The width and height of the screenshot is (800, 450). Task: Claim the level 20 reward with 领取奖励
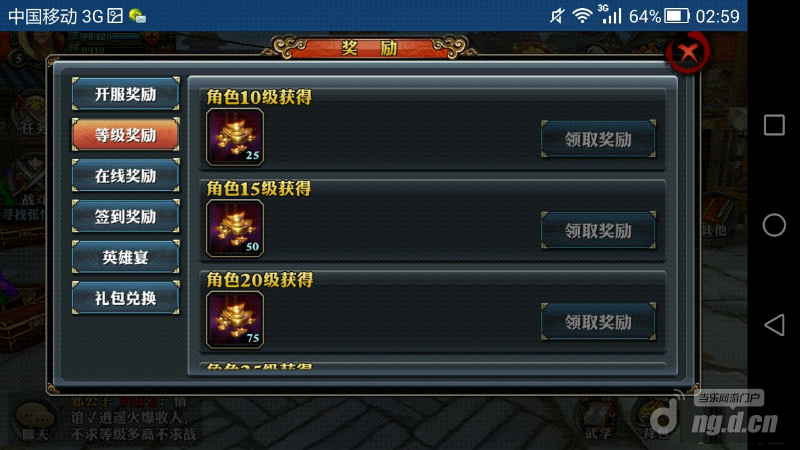click(598, 322)
